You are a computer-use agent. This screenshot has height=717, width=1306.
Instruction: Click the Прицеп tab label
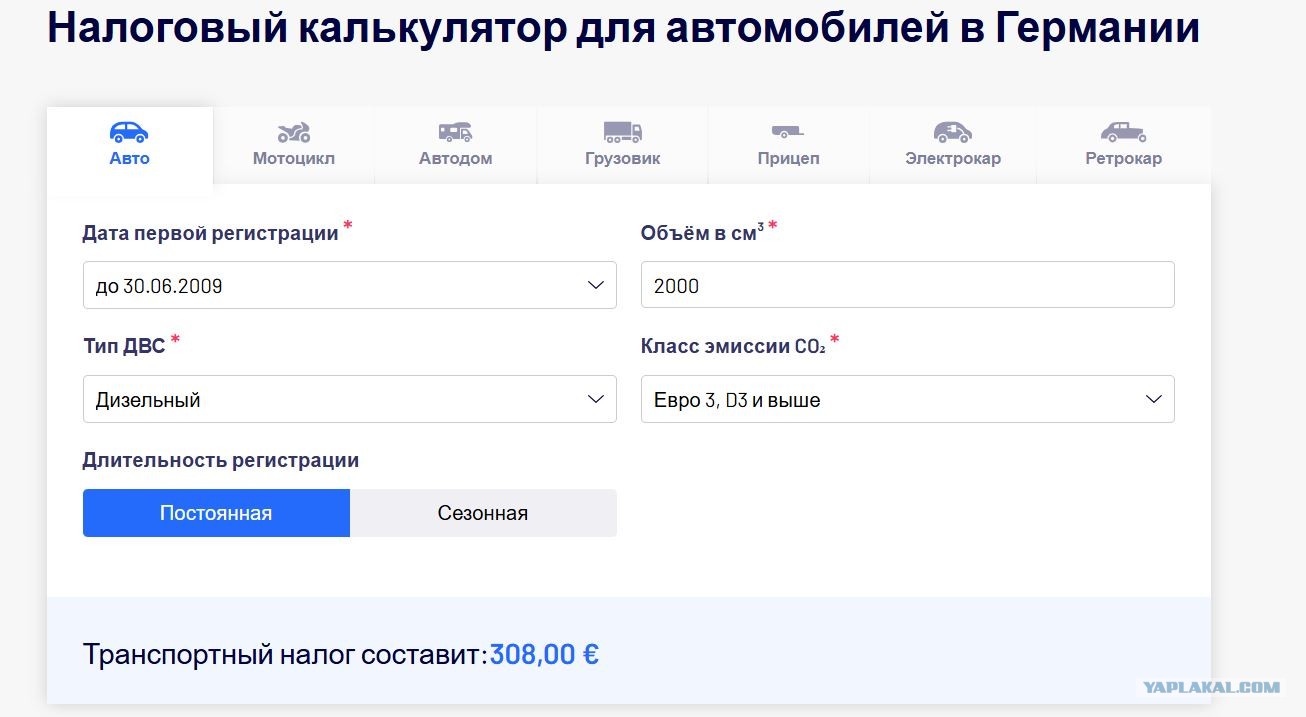788,158
